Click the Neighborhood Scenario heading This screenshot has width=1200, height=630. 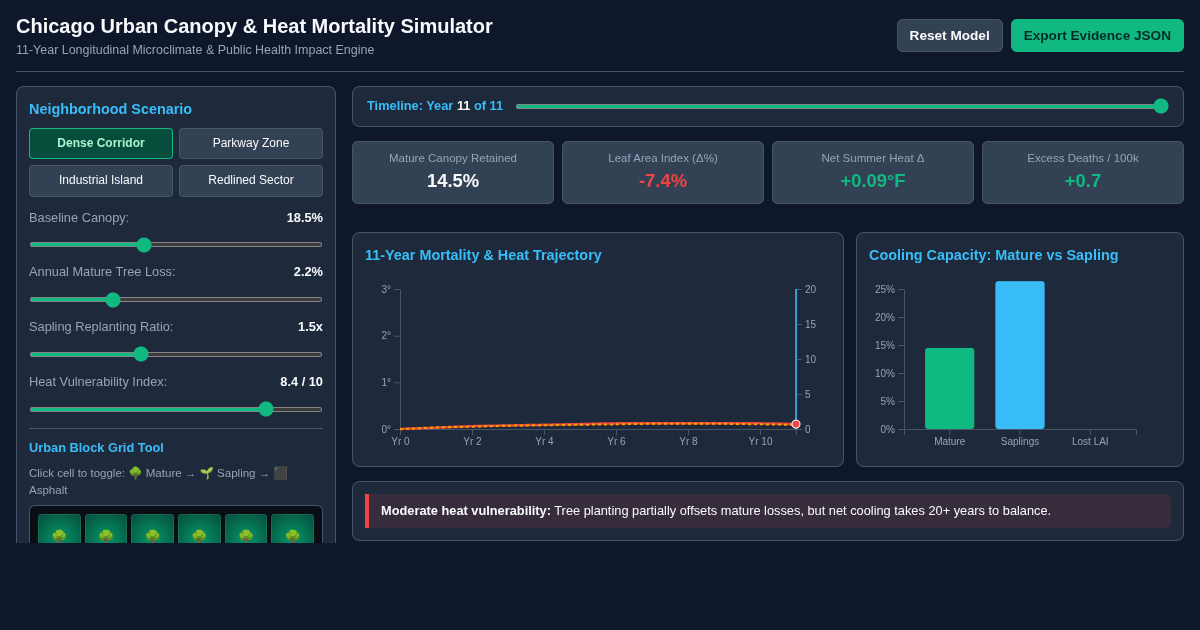point(110,109)
